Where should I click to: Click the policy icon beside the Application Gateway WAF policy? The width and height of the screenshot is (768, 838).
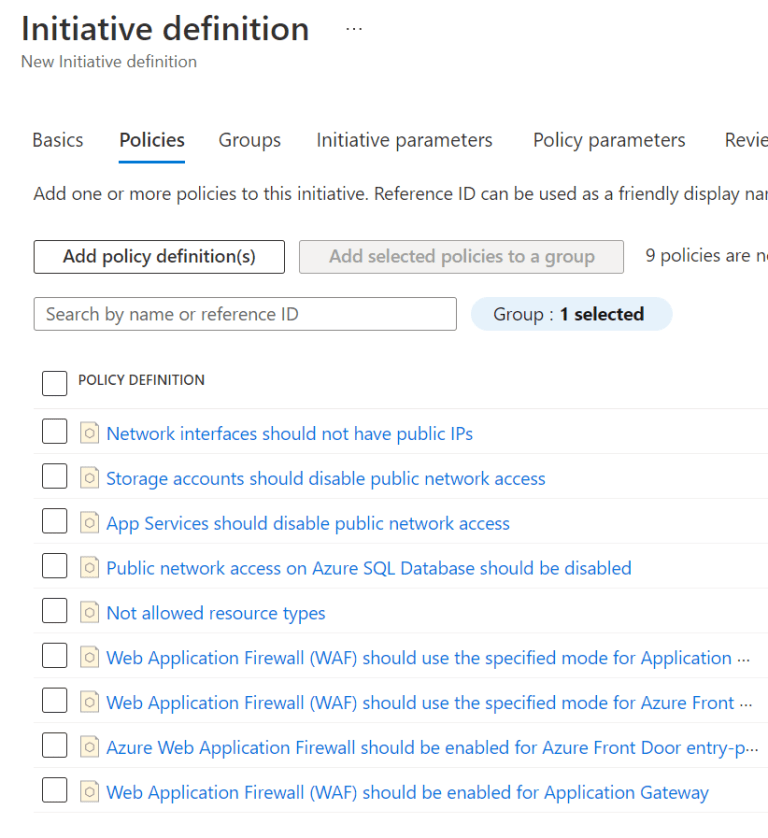point(89,791)
